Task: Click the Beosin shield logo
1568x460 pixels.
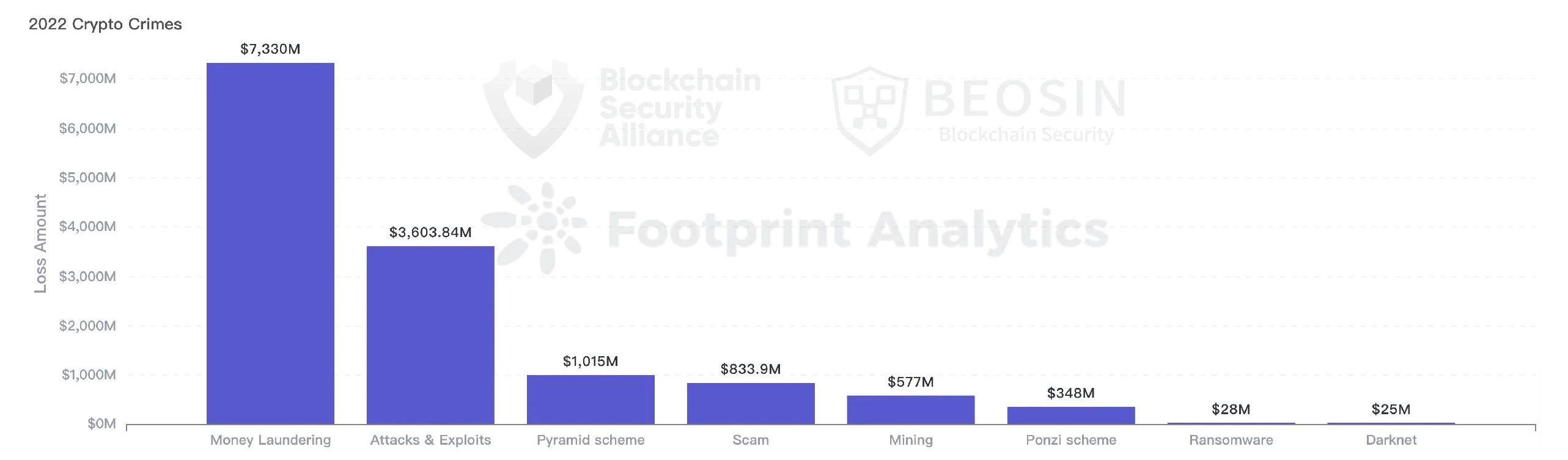Action: coord(870,110)
